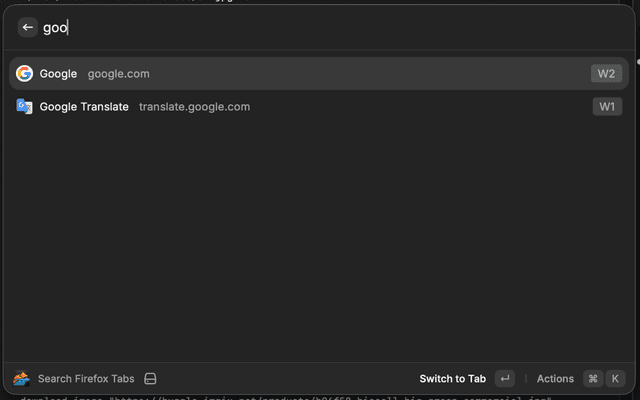
Task: Click the empty results area below the list
Action: point(320,240)
